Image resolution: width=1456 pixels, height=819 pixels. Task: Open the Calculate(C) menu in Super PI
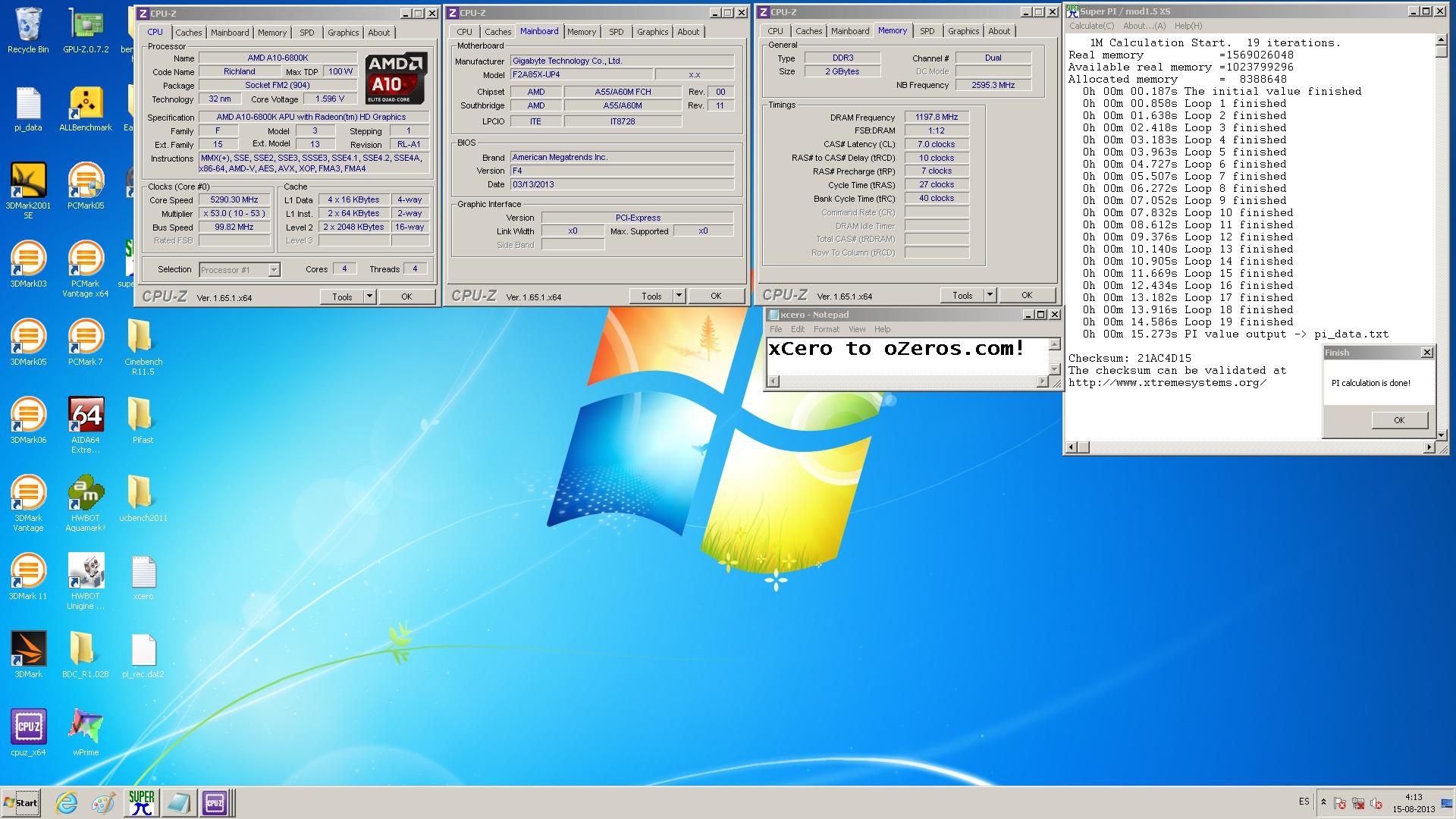click(x=1091, y=26)
